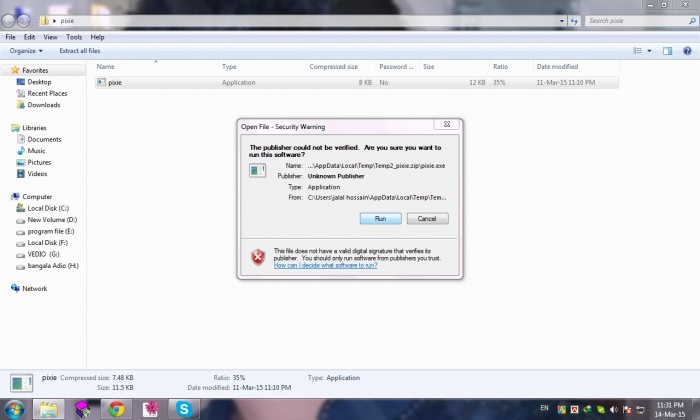Click the blue Help question mark icon

click(687, 51)
